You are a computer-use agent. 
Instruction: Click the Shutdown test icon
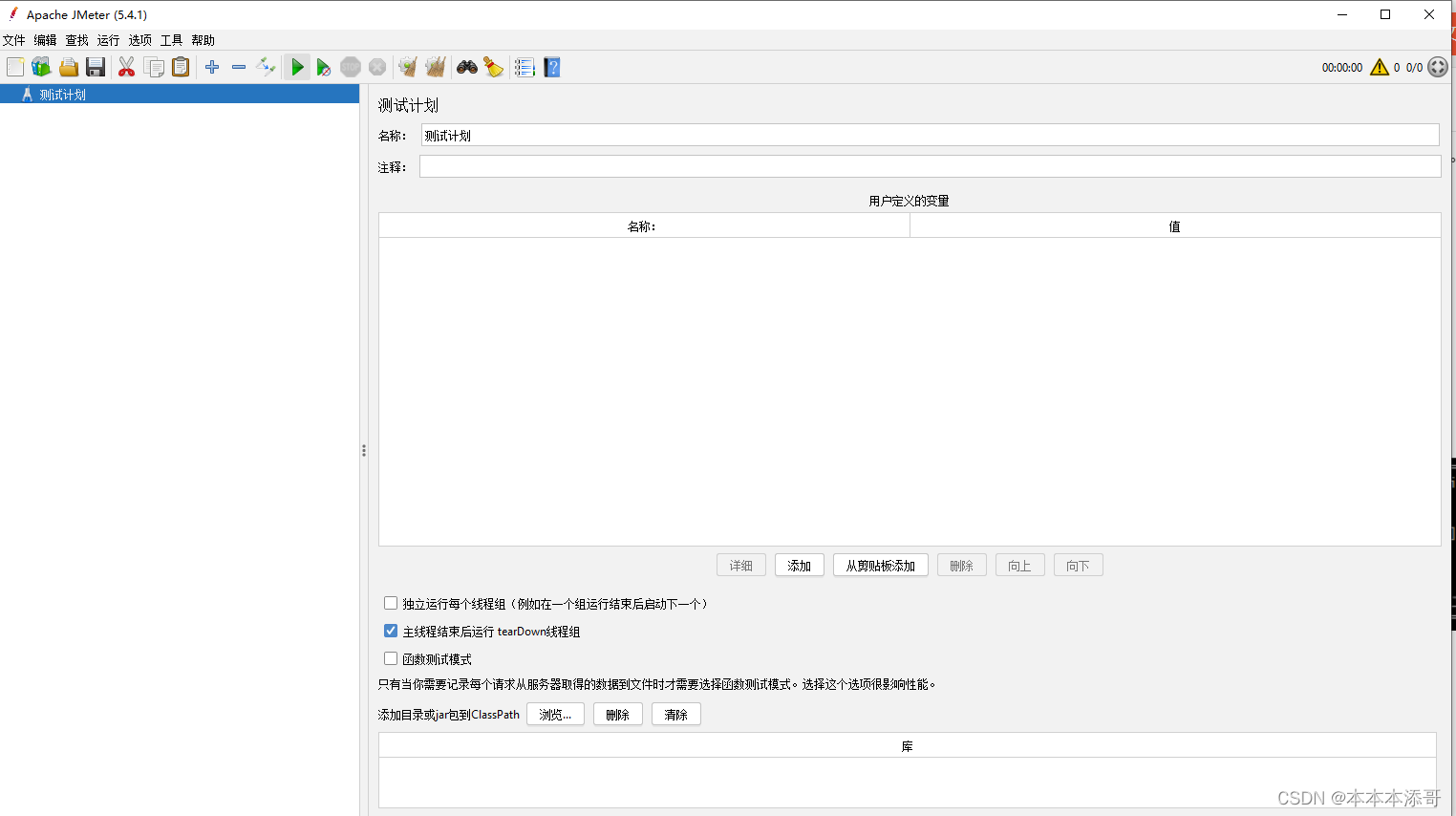tap(377, 67)
